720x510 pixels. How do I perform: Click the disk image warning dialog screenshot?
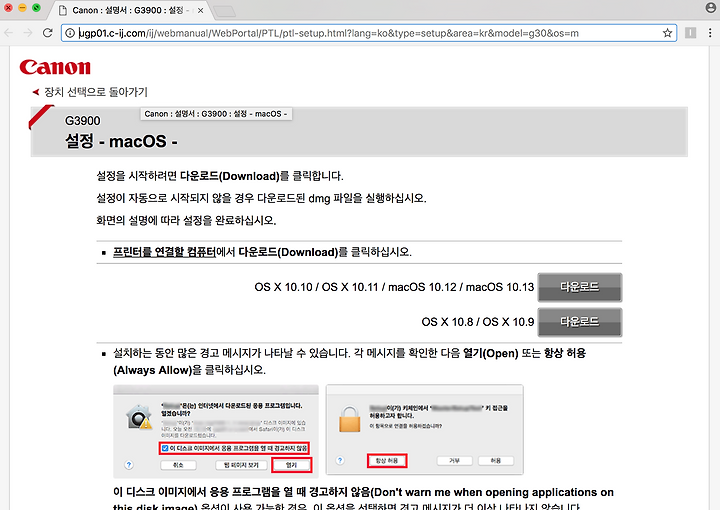click(x=216, y=432)
